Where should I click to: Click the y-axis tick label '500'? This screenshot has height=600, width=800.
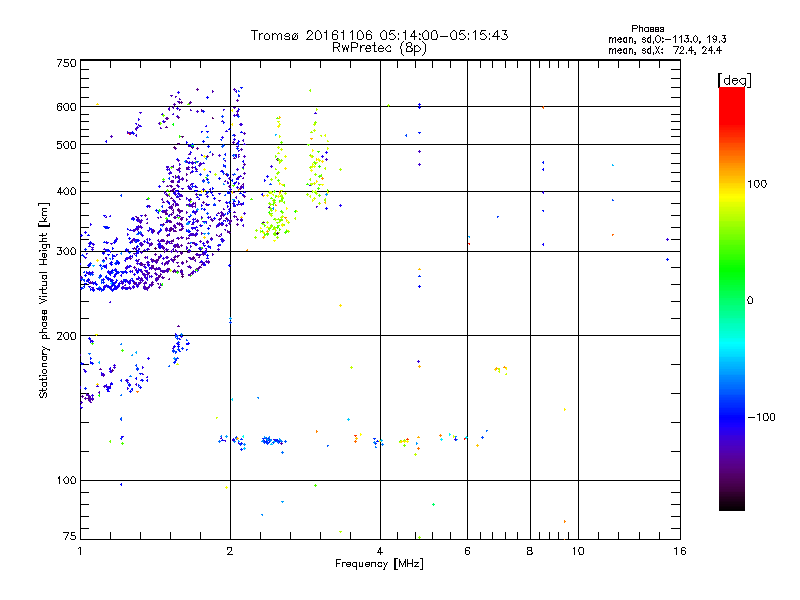(x=66, y=145)
